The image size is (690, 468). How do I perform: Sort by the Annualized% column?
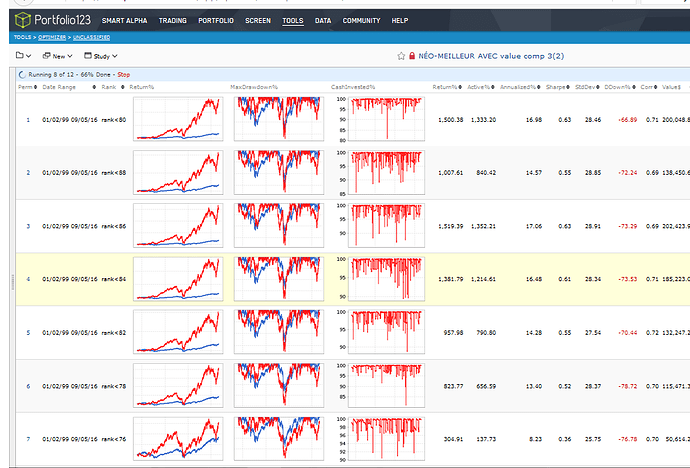(x=520, y=87)
